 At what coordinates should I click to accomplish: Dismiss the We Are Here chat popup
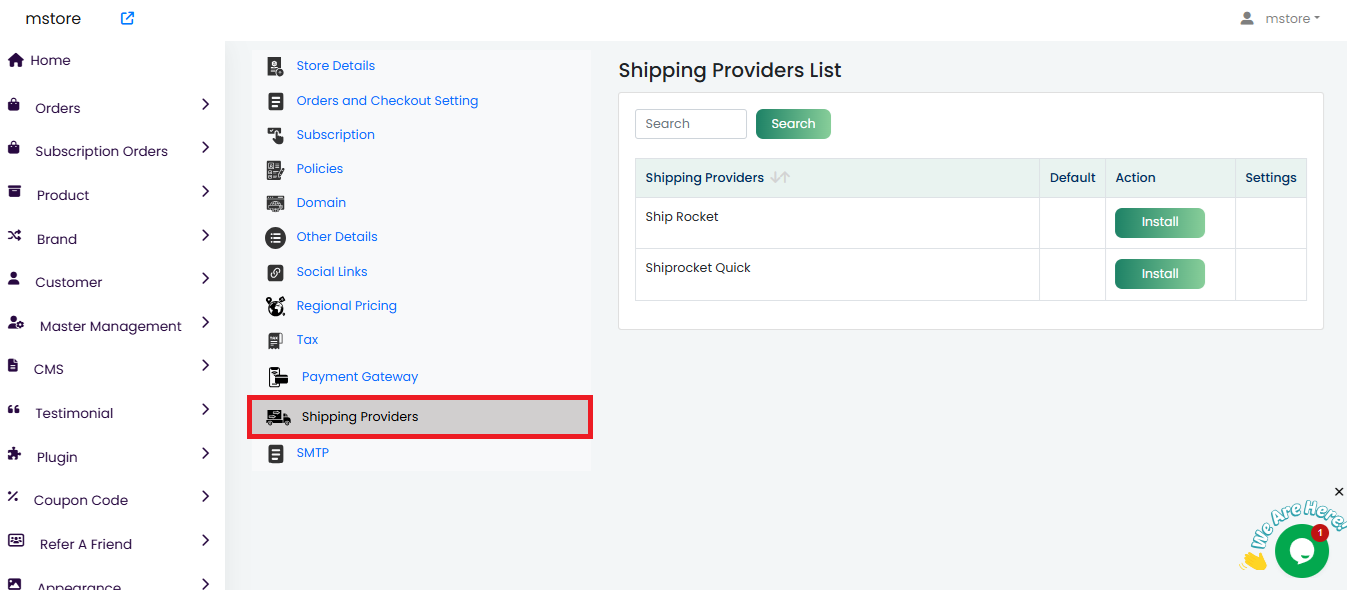(x=1339, y=492)
